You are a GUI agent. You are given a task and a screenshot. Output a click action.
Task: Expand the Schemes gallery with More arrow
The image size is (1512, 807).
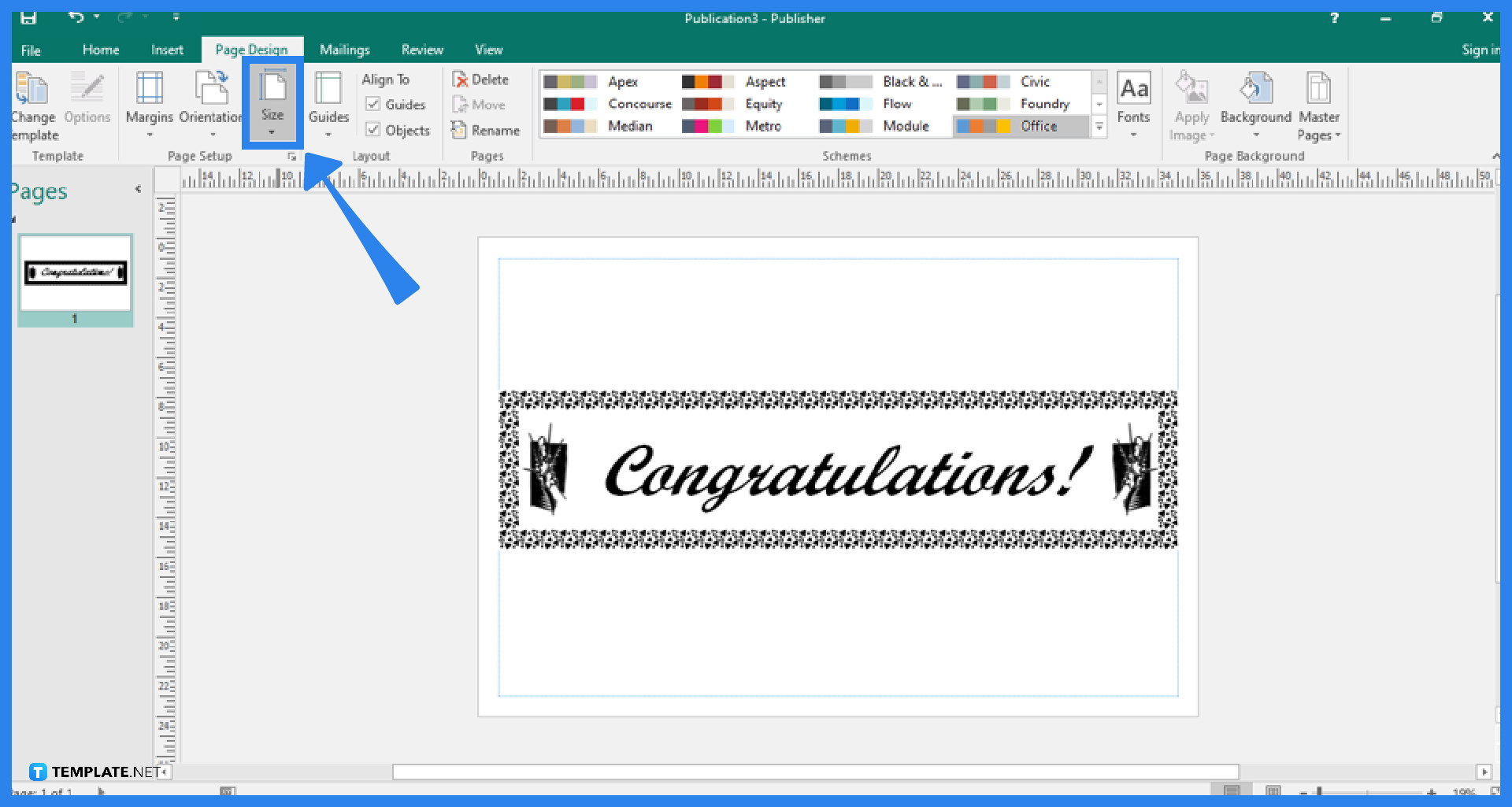pyautogui.click(x=1099, y=126)
